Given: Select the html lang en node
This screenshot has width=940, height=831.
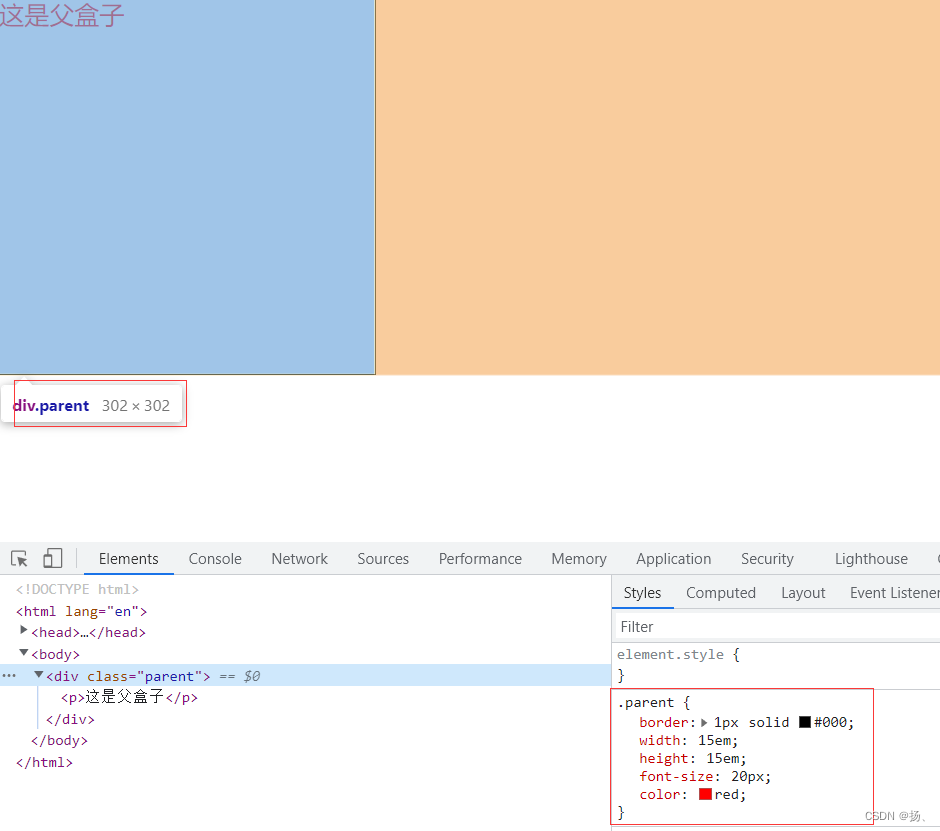Looking at the screenshot, I should pyautogui.click(x=82, y=611).
